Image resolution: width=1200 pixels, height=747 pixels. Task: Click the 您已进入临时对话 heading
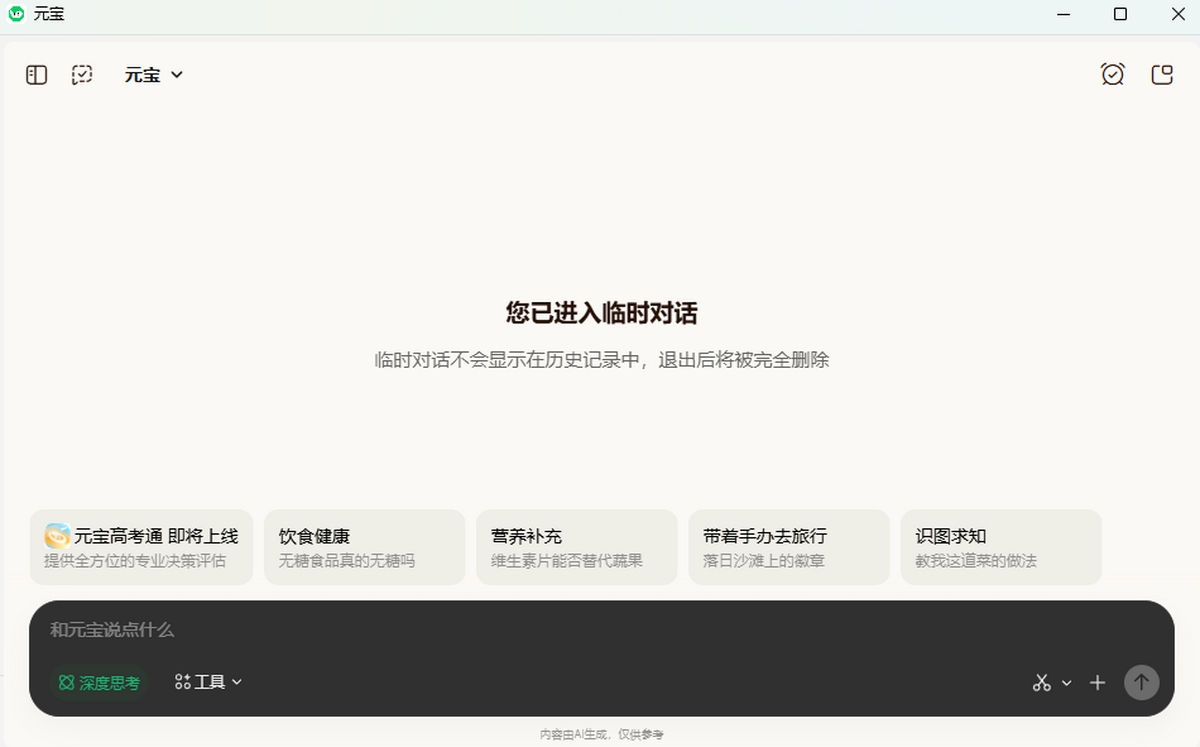click(x=601, y=313)
